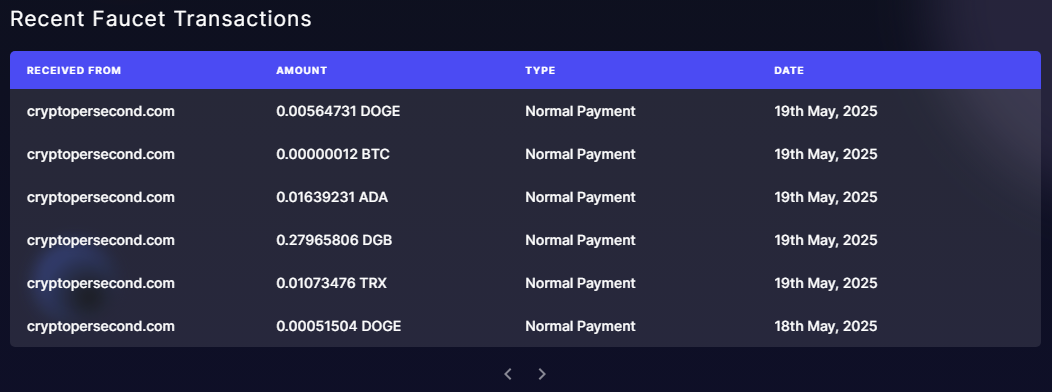1052x392 pixels.
Task: Select the 0.00051504 DOGE amount
Action: (339, 326)
